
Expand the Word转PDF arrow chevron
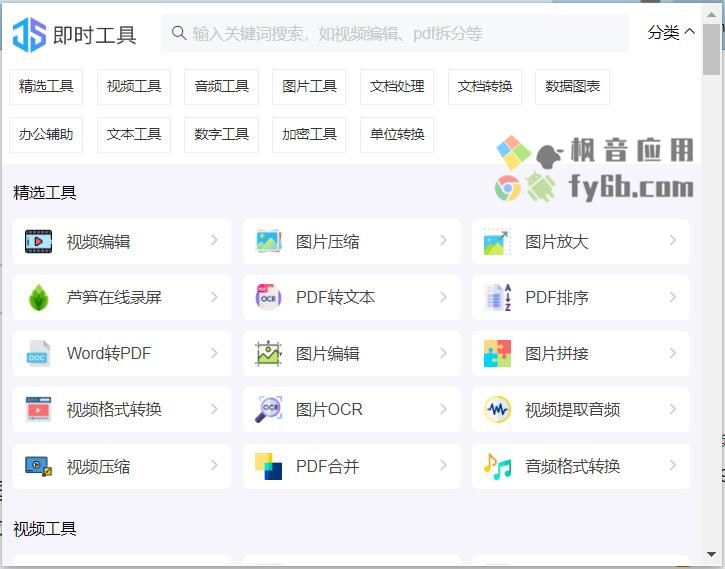pos(214,353)
